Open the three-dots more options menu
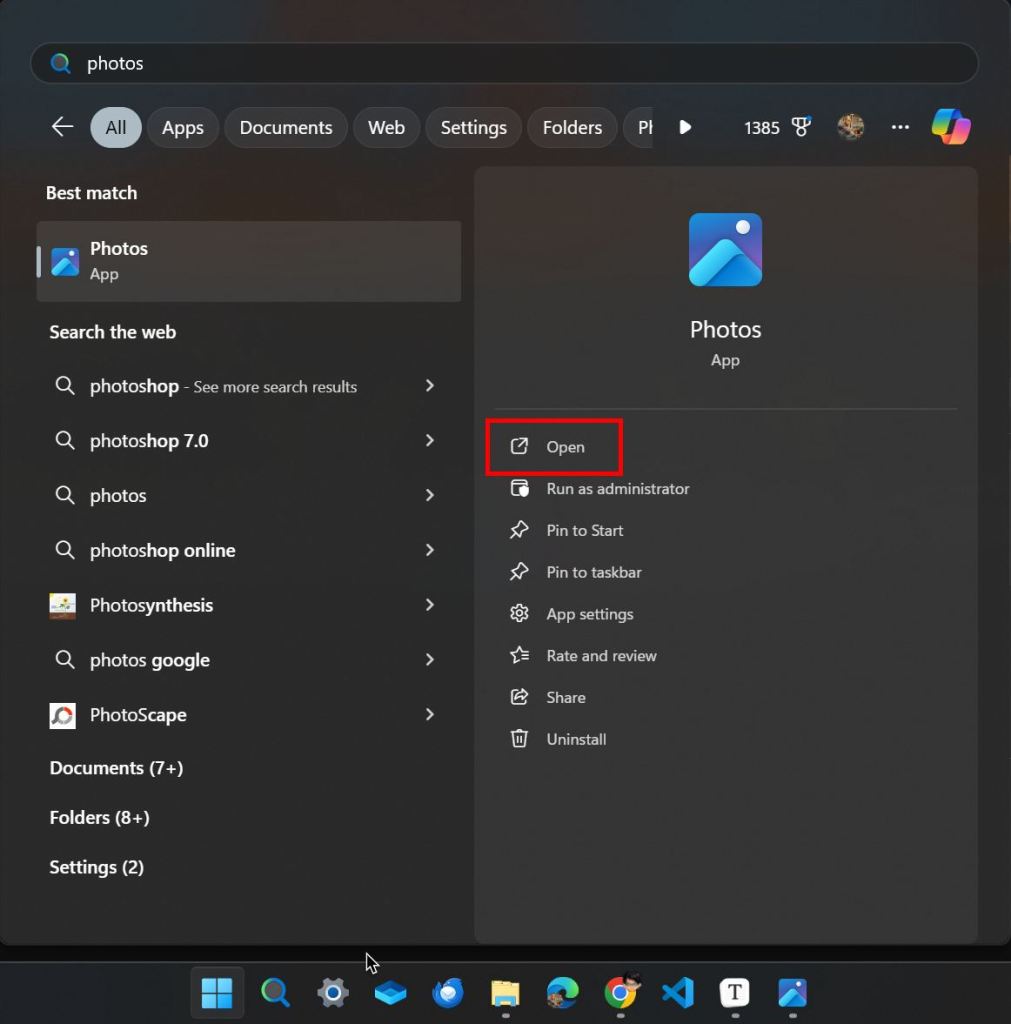This screenshot has width=1011, height=1024. click(x=900, y=127)
